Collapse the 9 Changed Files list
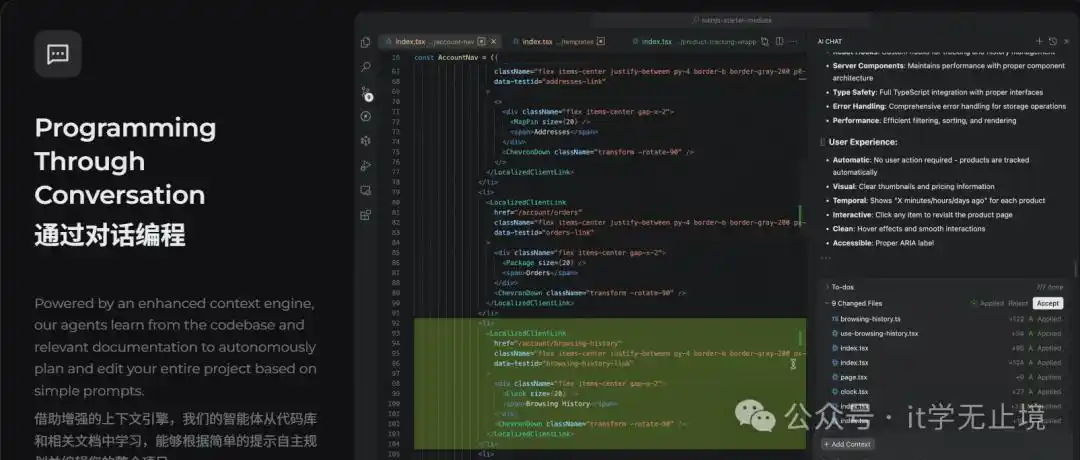Image resolution: width=1080 pixels, height=460 pixels. (826, 303)
